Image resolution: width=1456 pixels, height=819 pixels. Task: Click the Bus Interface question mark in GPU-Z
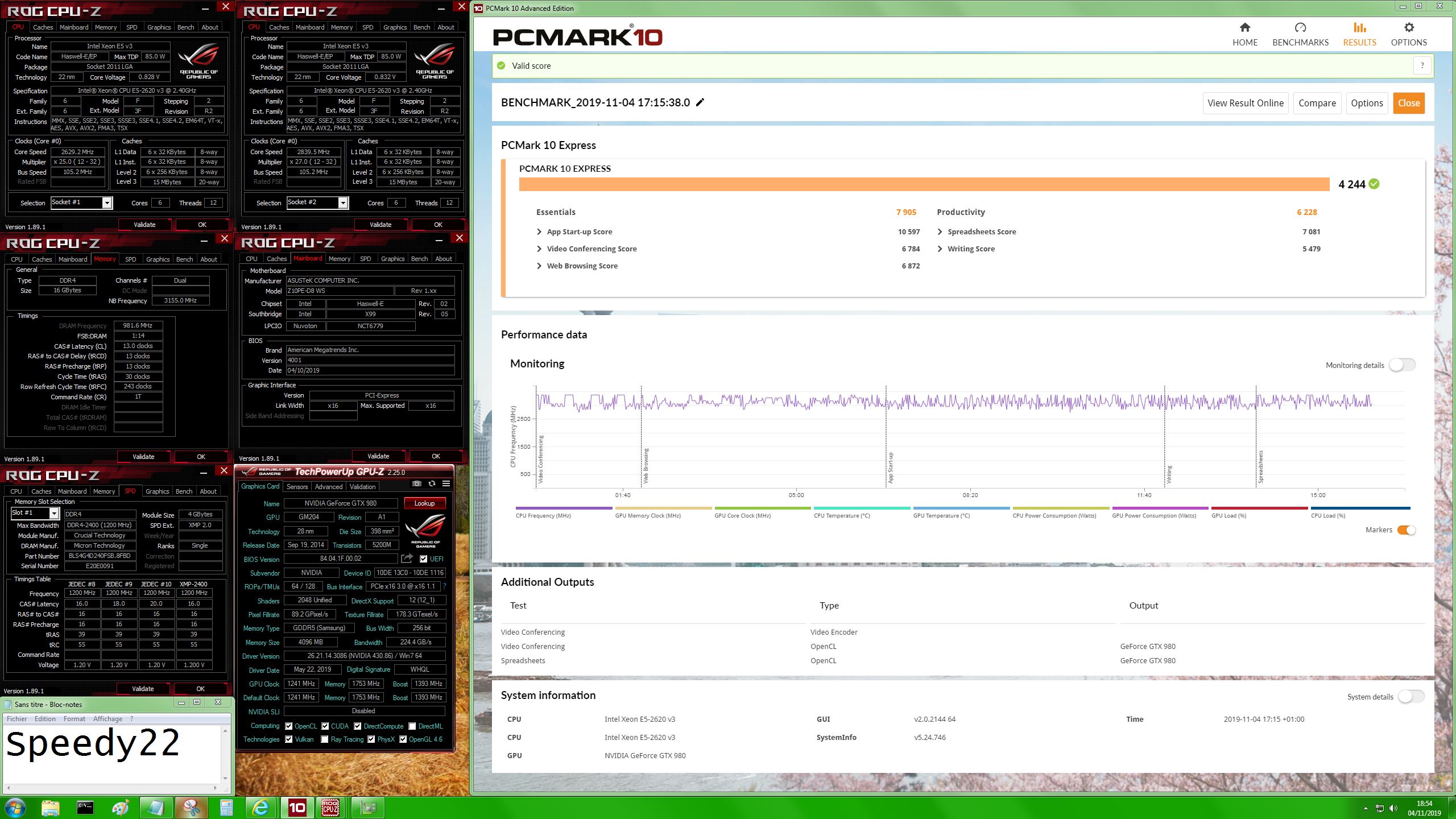click(444, 586)
